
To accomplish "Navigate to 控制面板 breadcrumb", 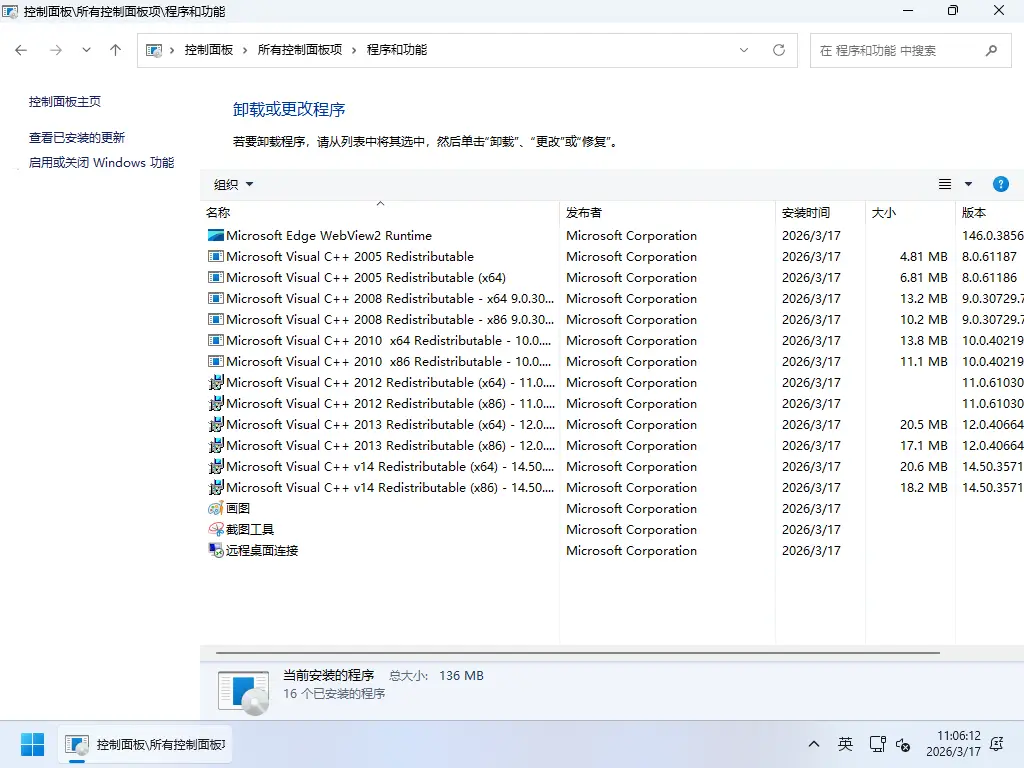I will point(209,50).
